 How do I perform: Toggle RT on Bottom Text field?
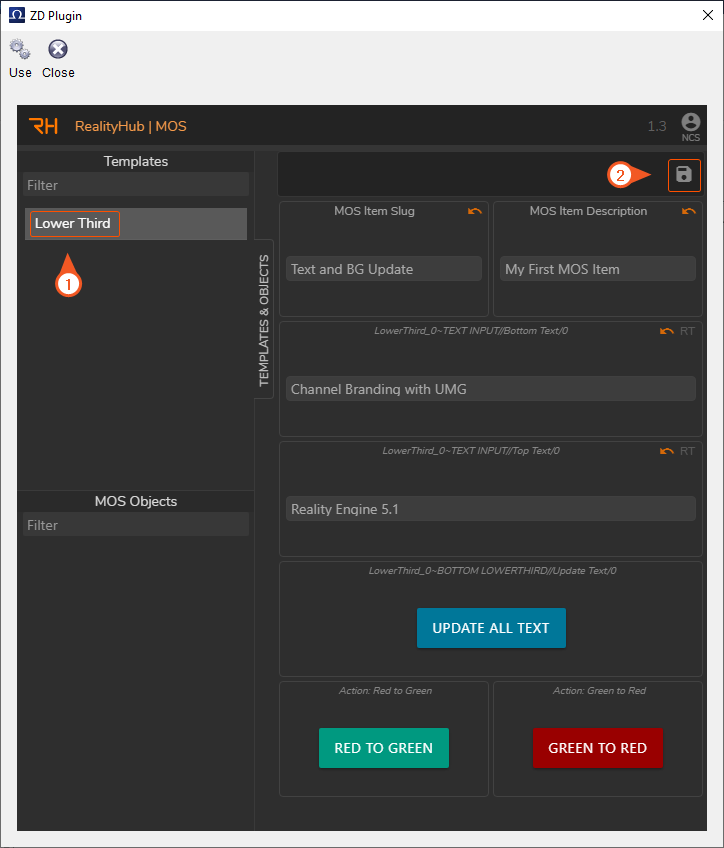coord(687,331)
